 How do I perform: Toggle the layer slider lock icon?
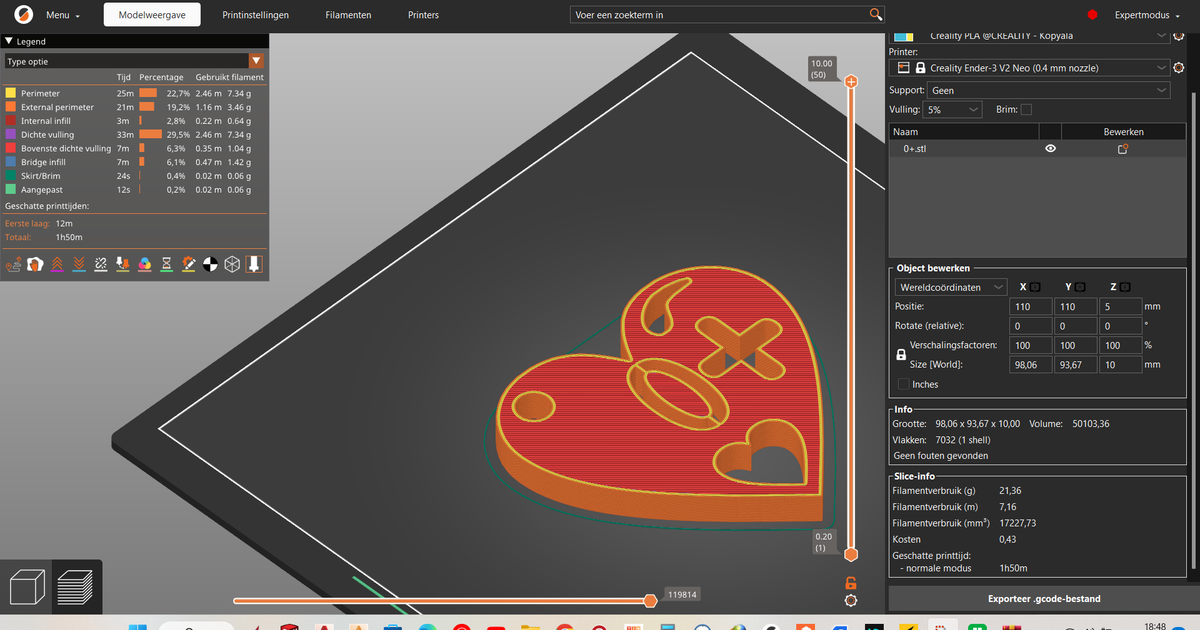click(851, 583)
